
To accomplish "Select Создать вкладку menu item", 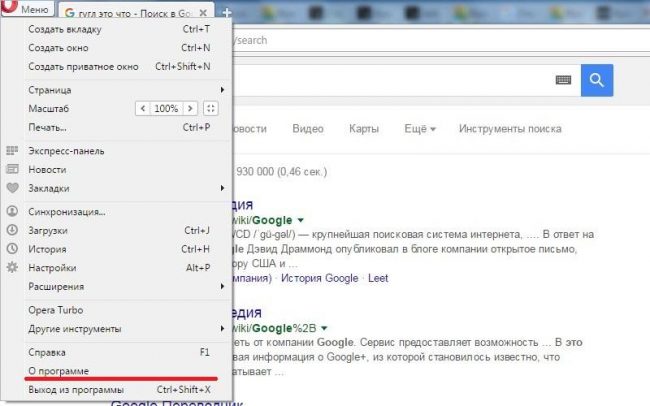I will (x=119, y=29).
